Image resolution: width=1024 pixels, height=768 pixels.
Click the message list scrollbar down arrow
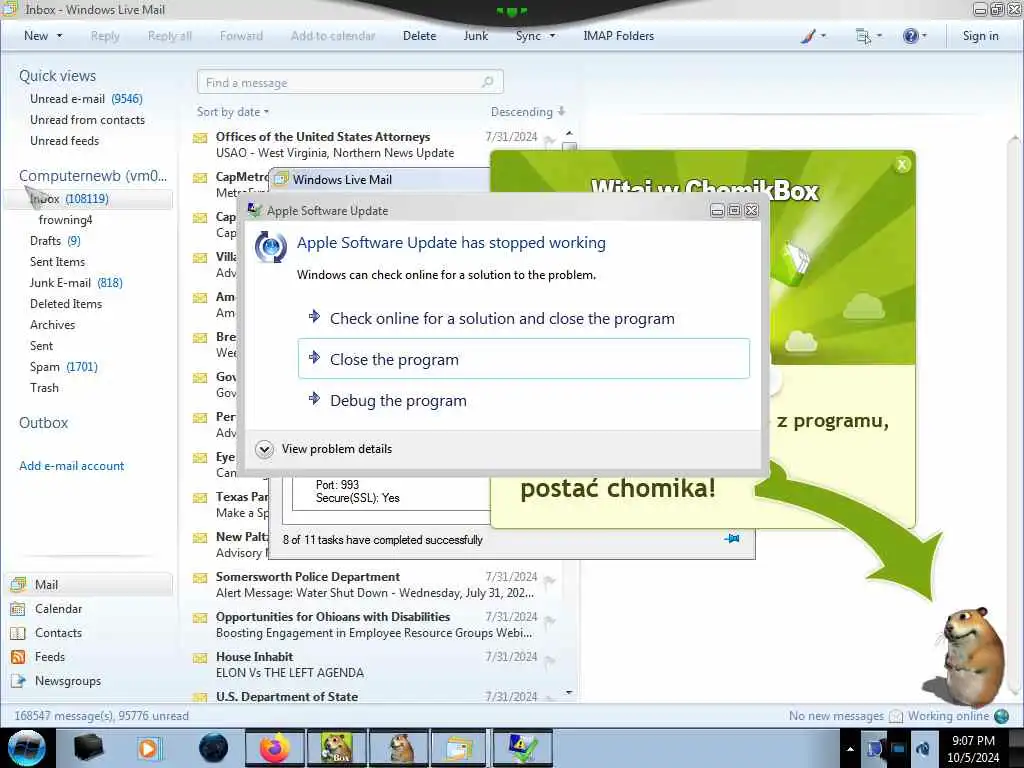point(569,692)
